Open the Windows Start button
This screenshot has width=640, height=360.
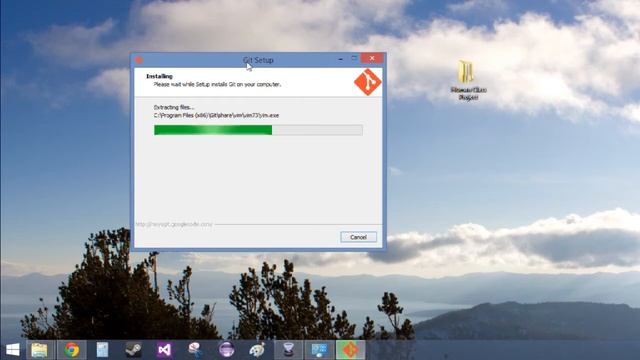(13, 350)
